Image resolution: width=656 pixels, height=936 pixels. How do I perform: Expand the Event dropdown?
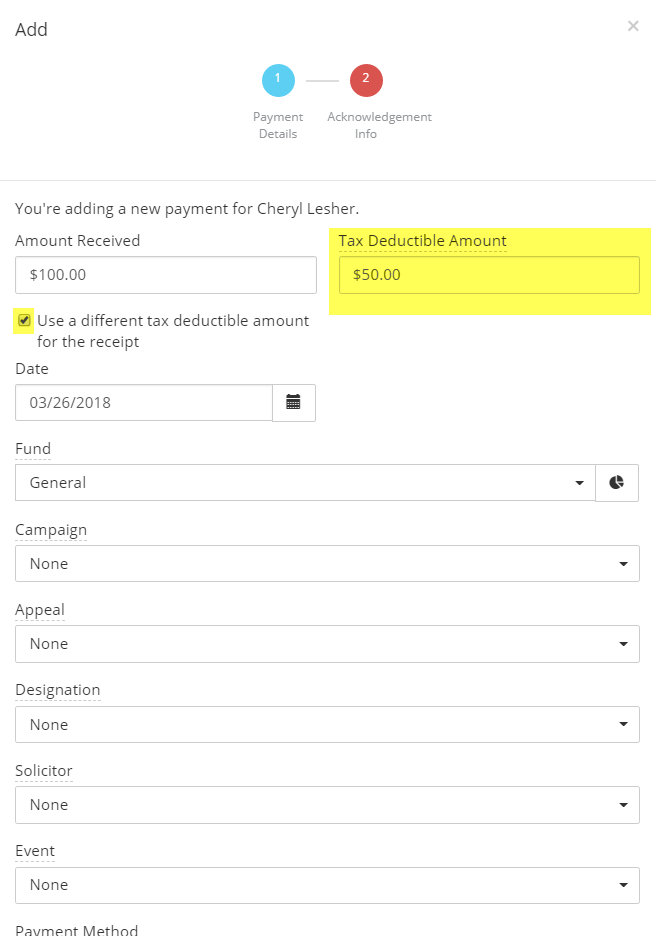point(327,885)
